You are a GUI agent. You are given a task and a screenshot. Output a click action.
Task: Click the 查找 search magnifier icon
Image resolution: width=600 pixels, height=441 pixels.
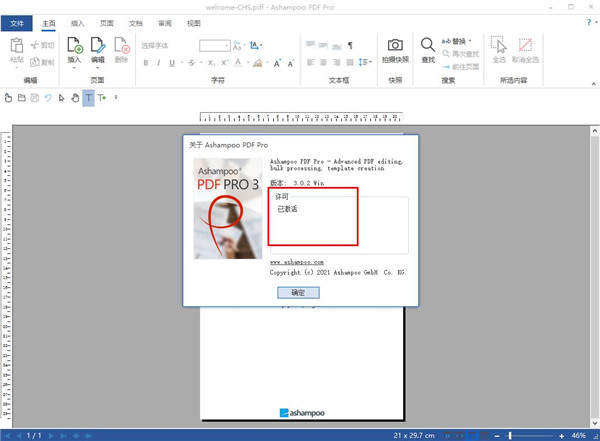[428, 46]
